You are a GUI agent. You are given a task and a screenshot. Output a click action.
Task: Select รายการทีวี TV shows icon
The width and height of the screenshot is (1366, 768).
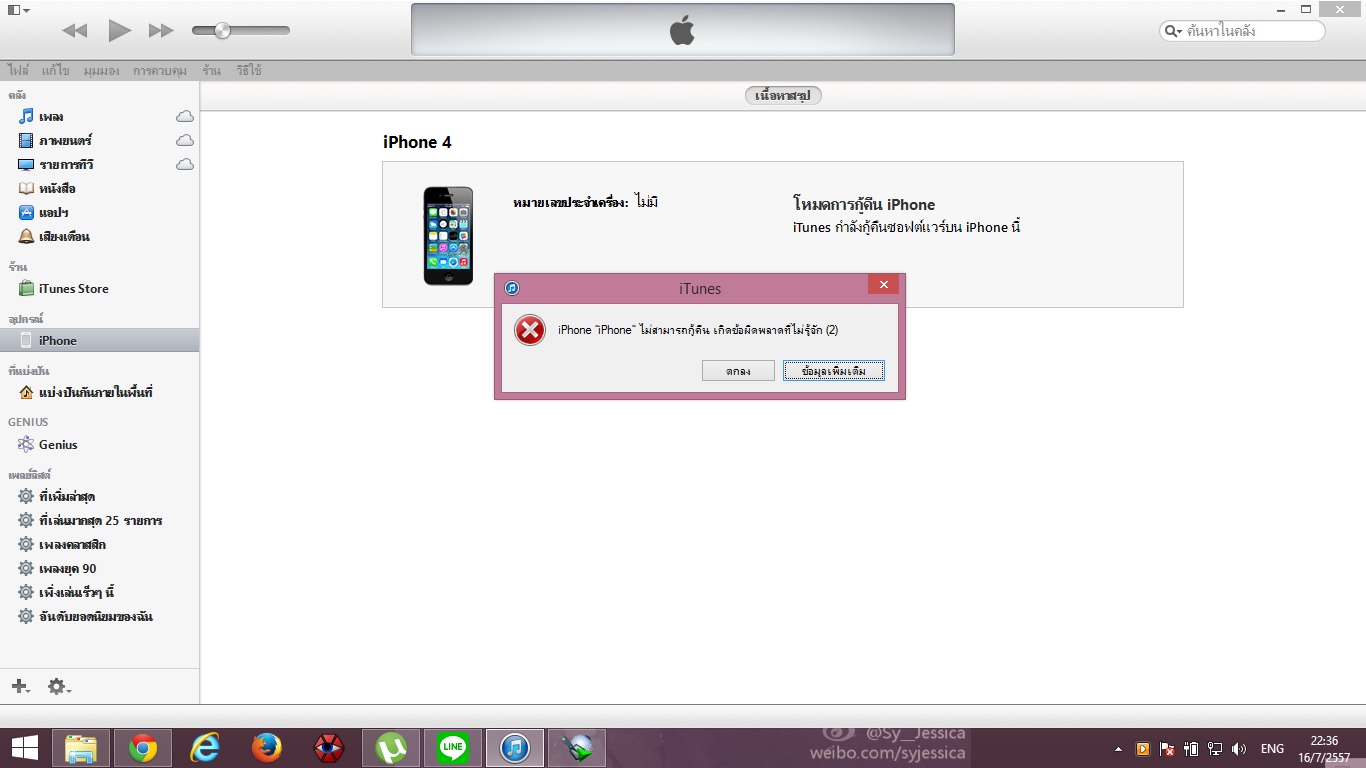point(27,165)
